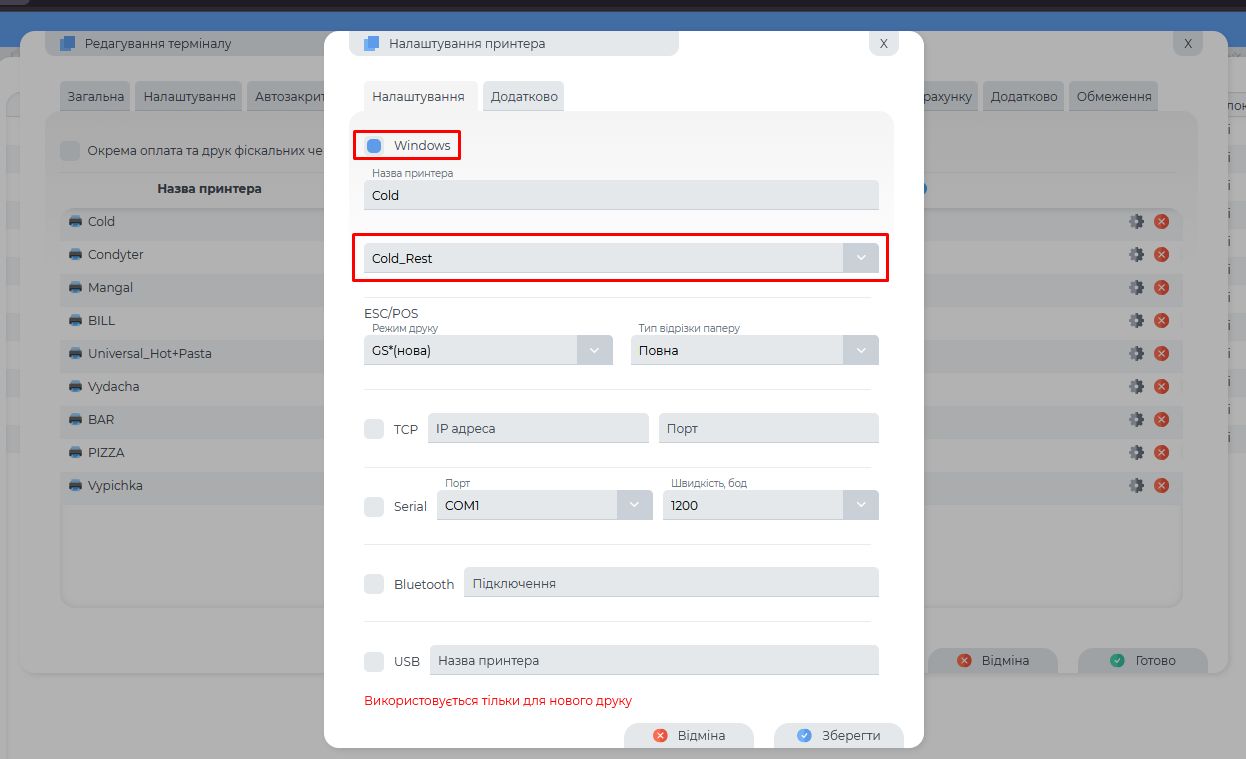
Task: Enable the Bluetooth checkbox
Action: (x=374, y=584)
